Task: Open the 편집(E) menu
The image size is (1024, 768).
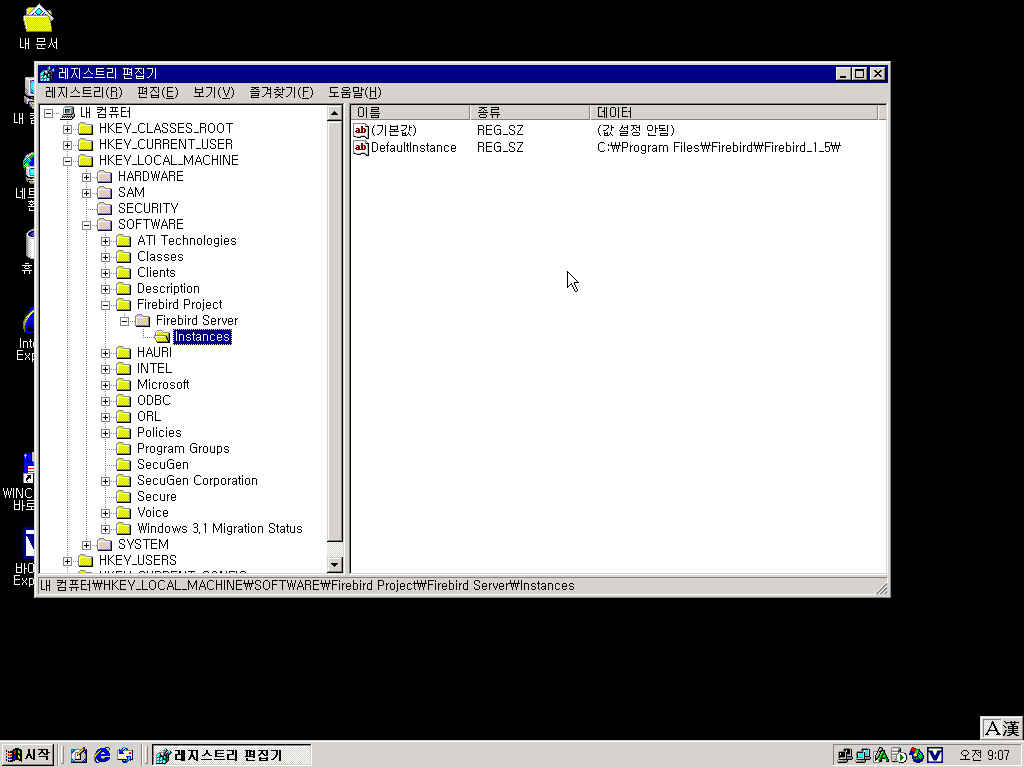Action: click(157, 93)
